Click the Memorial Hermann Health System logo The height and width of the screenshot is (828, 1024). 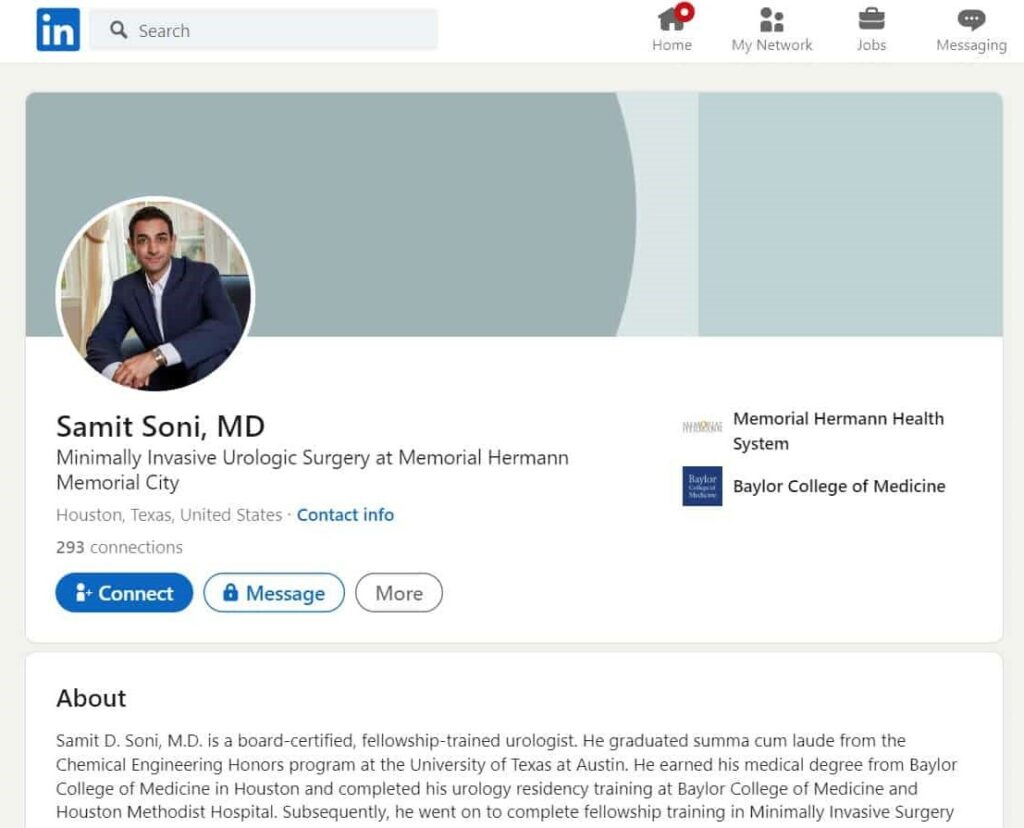click(702, 427)
